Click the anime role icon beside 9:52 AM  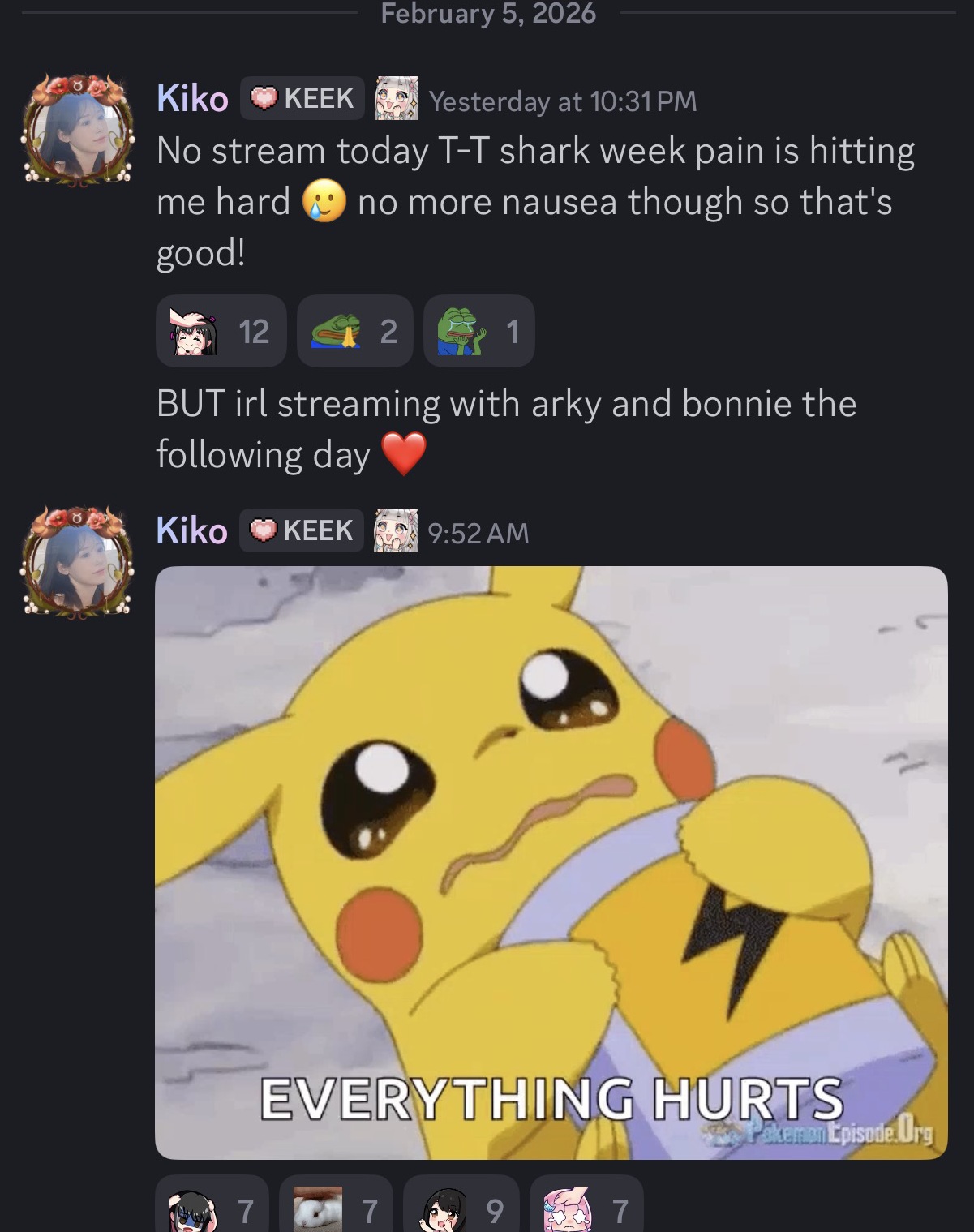396,530
